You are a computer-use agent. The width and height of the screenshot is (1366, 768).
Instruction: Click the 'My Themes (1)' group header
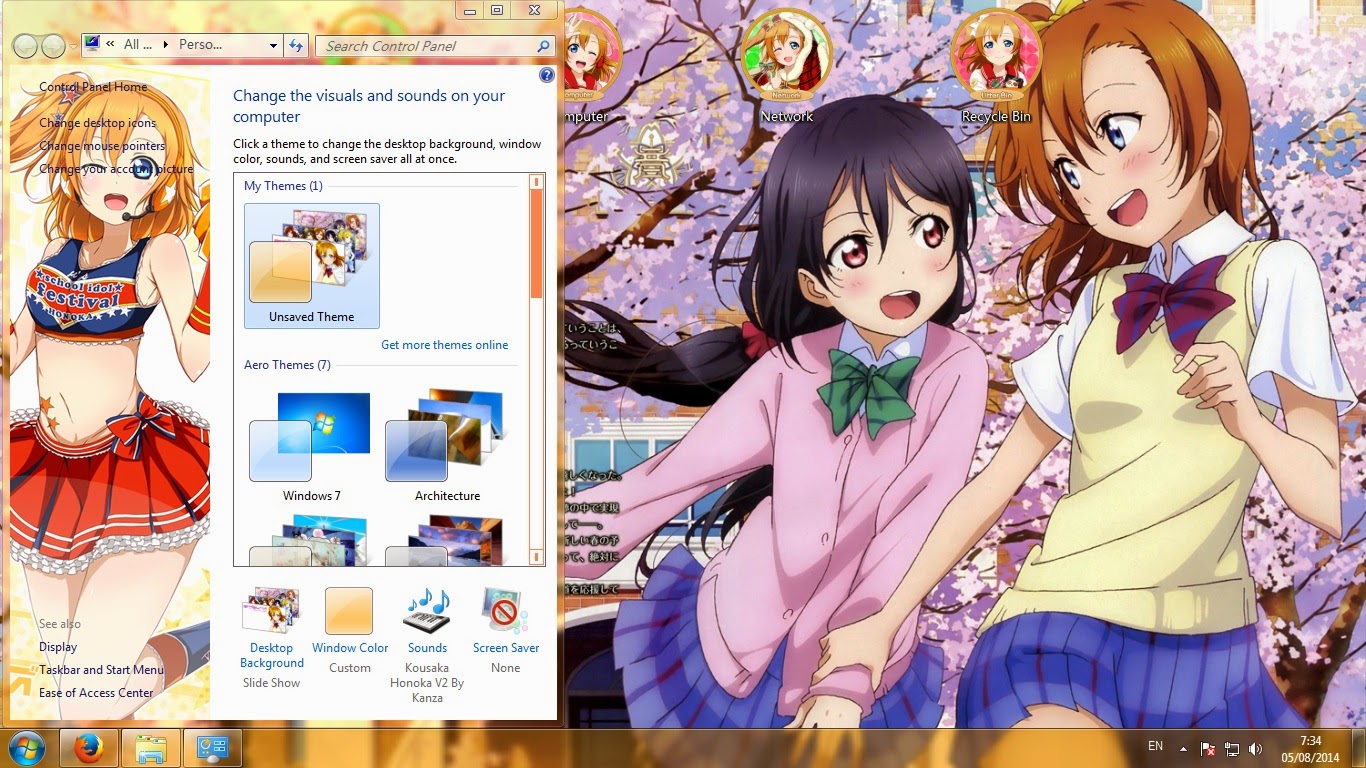click(283, 186)
